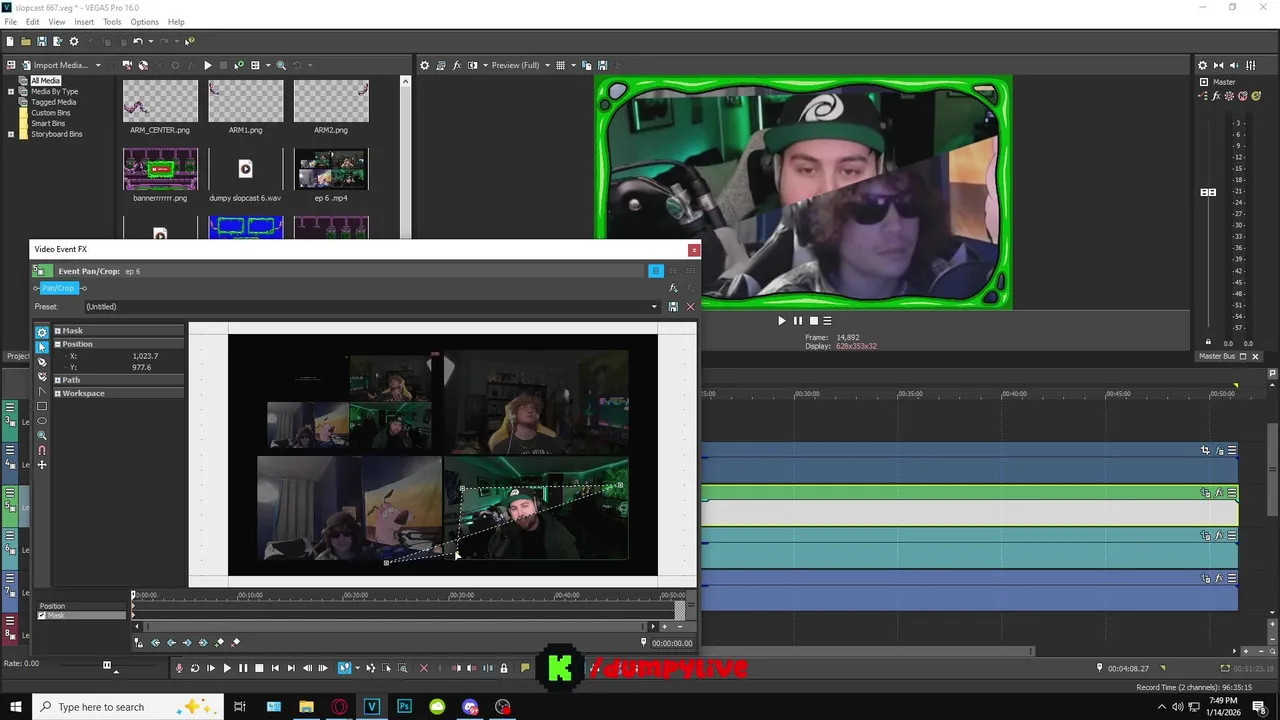
Task: Toggle track FX bypass on green track
Action: coord(1219,493)
